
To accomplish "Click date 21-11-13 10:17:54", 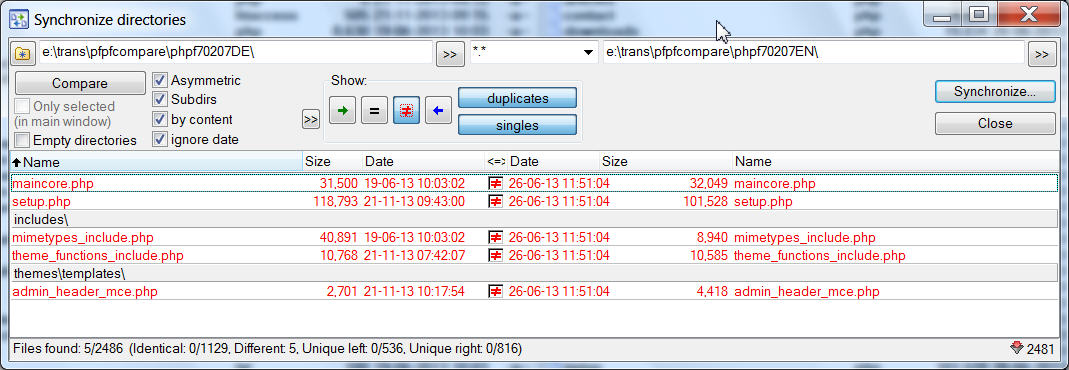I will pos(414,292).
